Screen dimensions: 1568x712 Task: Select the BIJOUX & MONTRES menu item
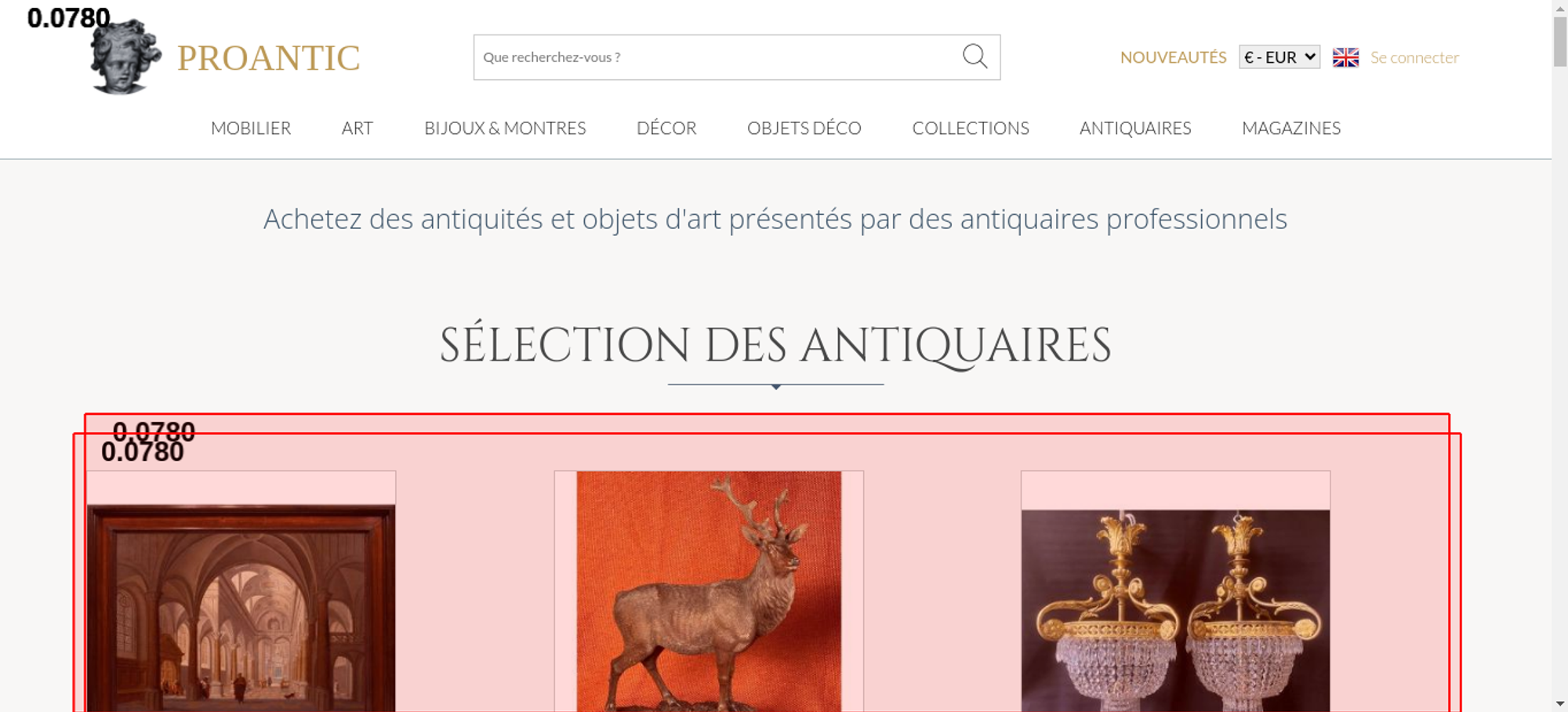tap(505, 128)
